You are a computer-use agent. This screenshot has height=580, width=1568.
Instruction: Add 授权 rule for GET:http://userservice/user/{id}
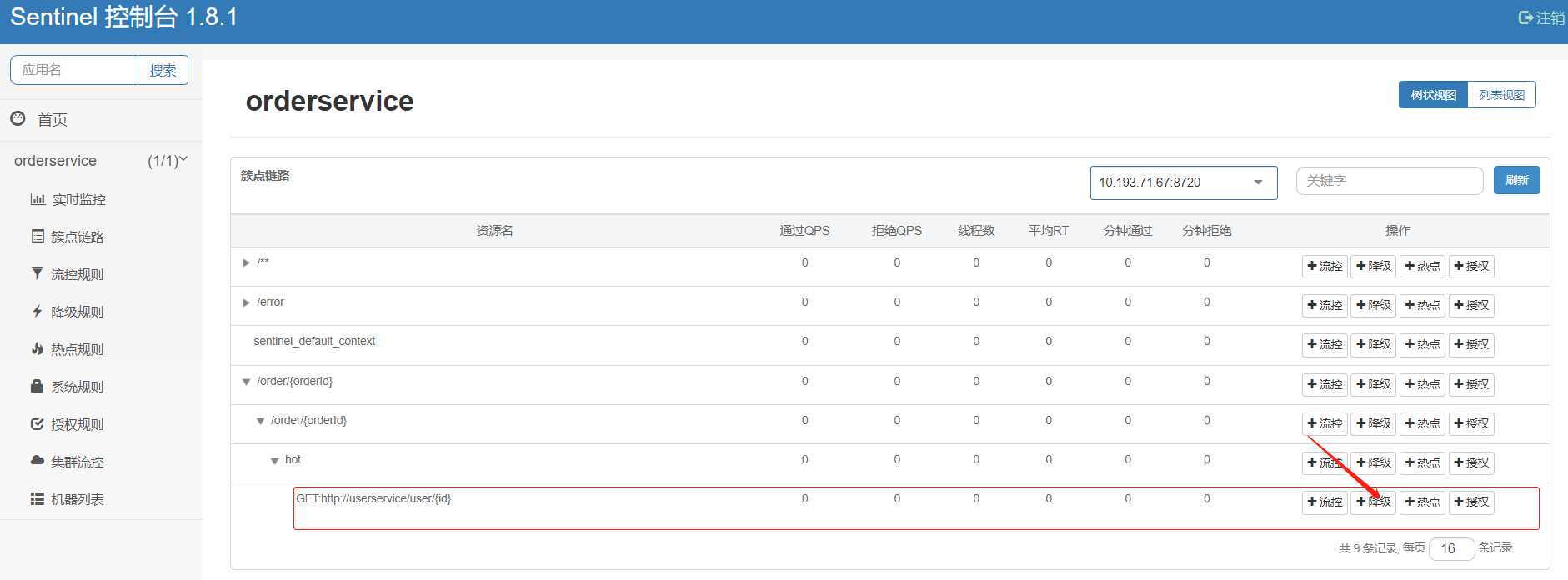click(x=1471, y=502)
